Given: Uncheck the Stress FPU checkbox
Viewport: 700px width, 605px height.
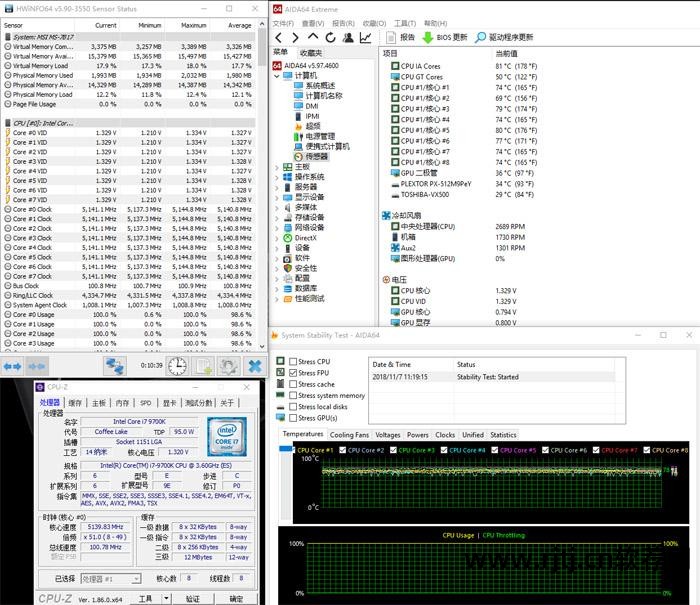Looking at the screenshot, I should pyautogui.click(x=293, y=373).
